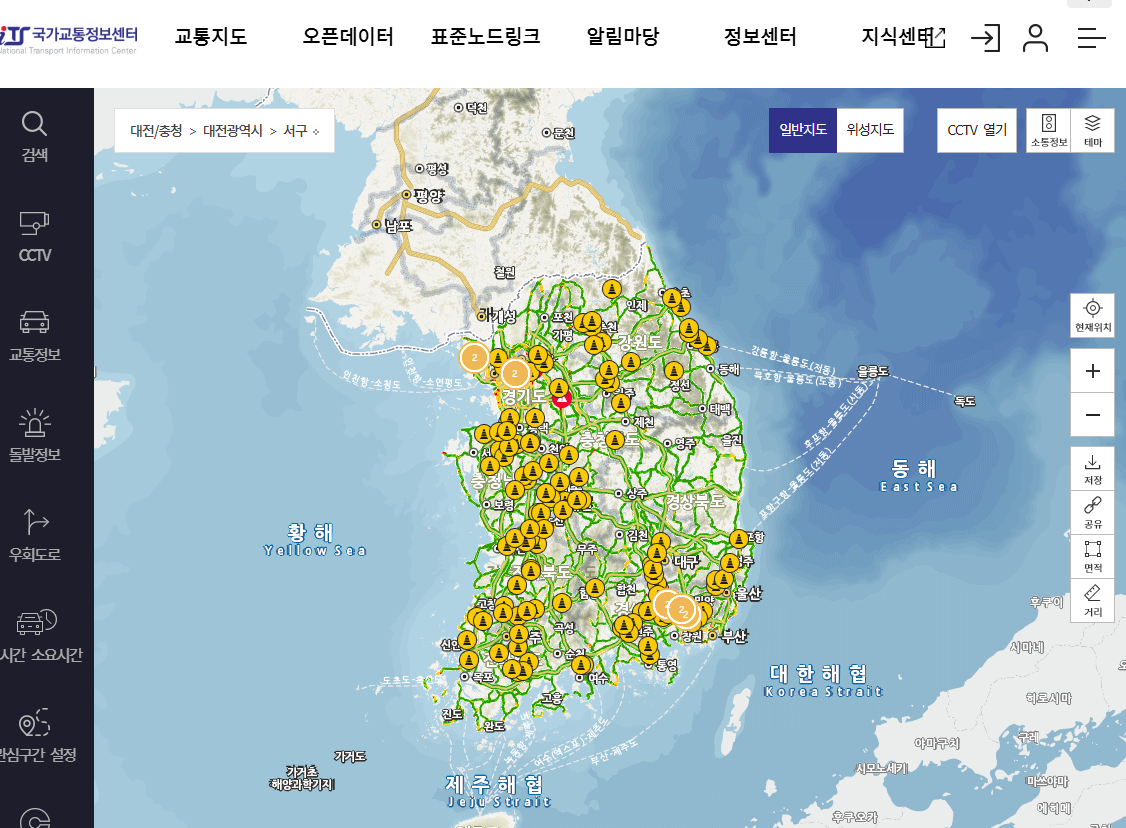
Task: Click the login arrow icon in header
Action: pyautogui.click(x=985, y=37)
